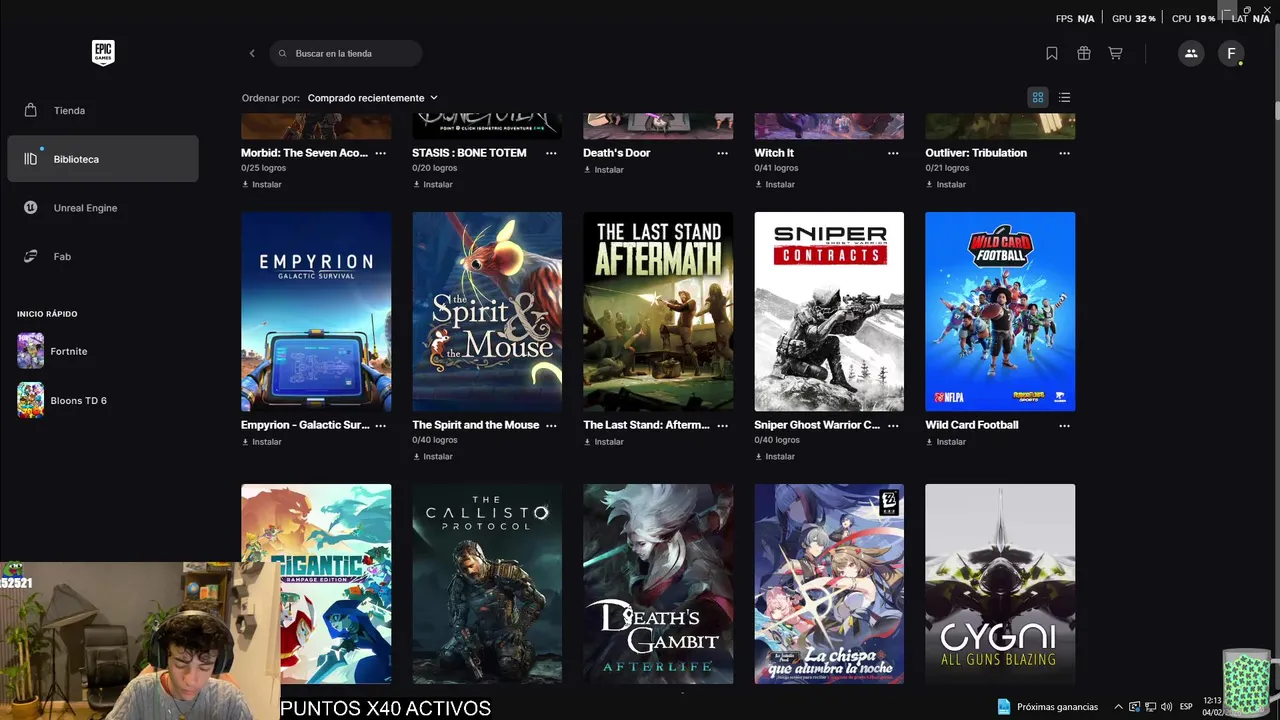Install Outliver: Tribulation
The image size is (1280, 720).
tap(946, 184)
